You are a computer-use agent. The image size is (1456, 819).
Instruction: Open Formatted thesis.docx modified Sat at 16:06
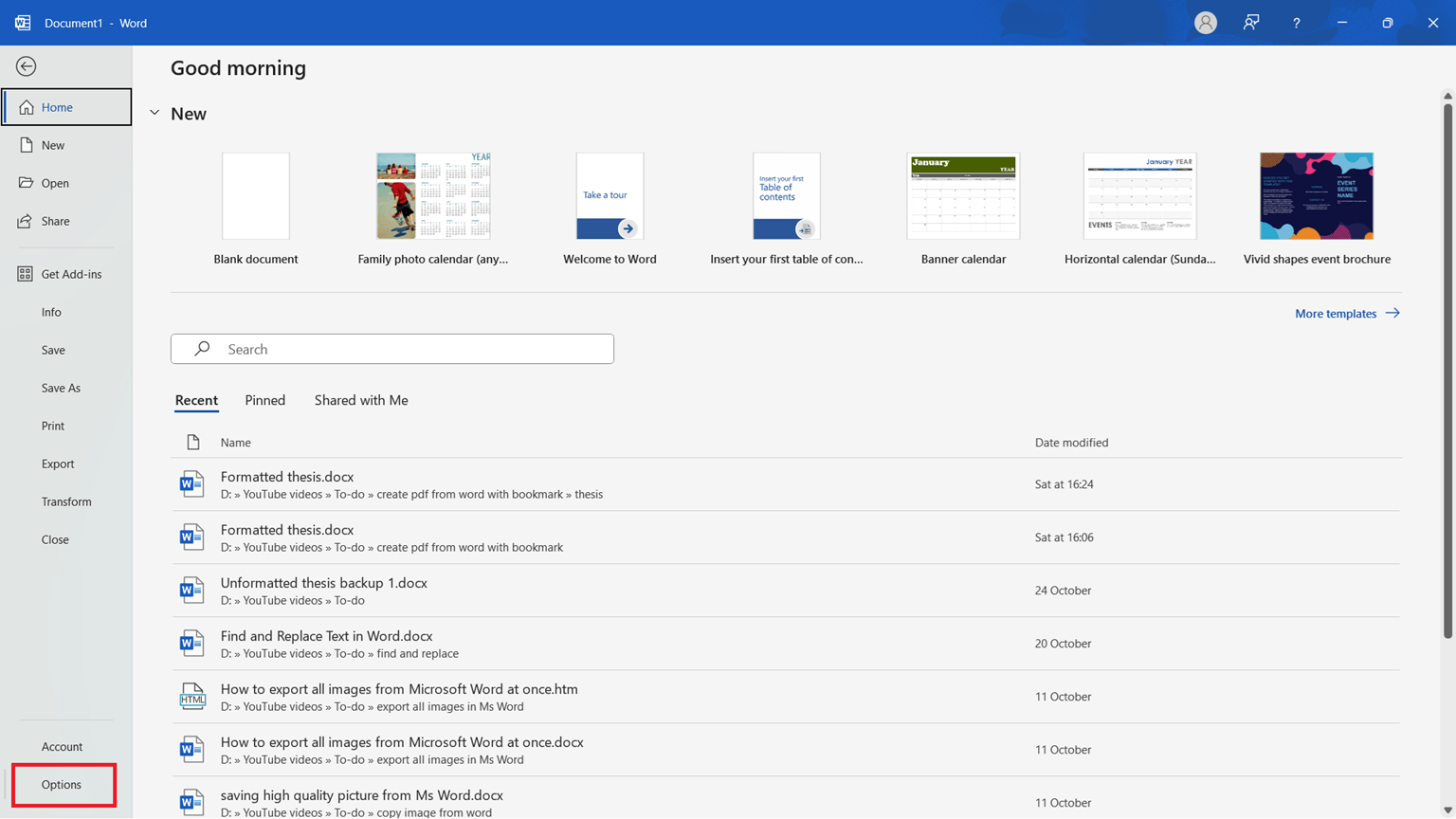coord(786,537)
